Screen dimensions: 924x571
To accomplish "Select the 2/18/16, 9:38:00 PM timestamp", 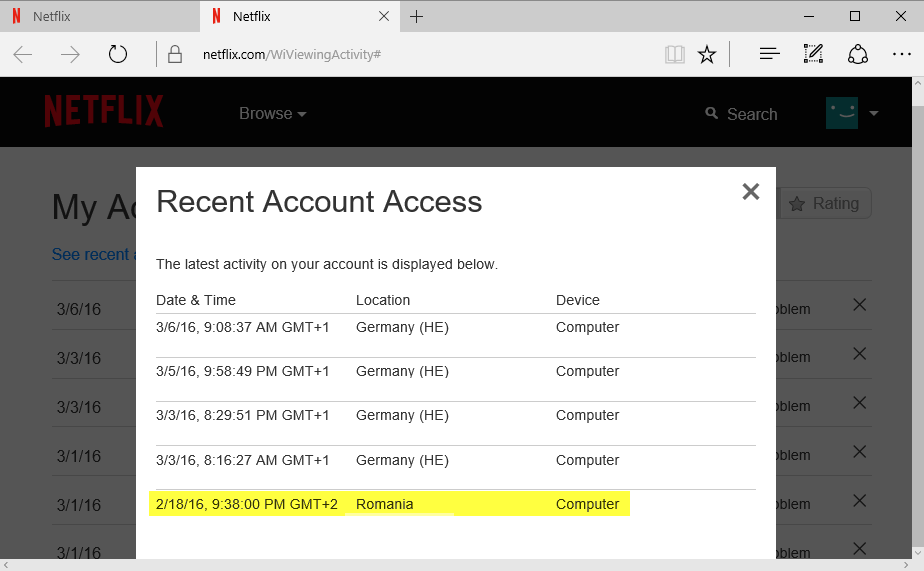I will click(x=247, y=504).
